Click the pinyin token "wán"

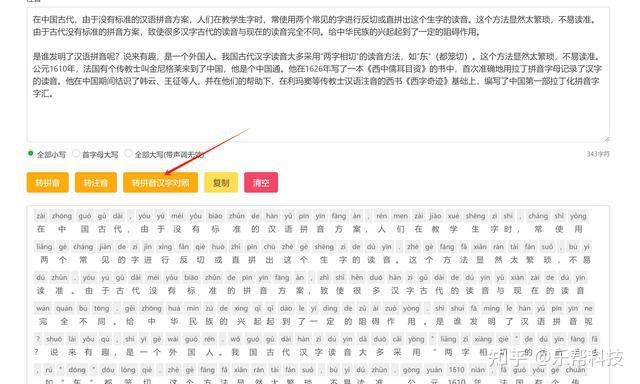43,308
